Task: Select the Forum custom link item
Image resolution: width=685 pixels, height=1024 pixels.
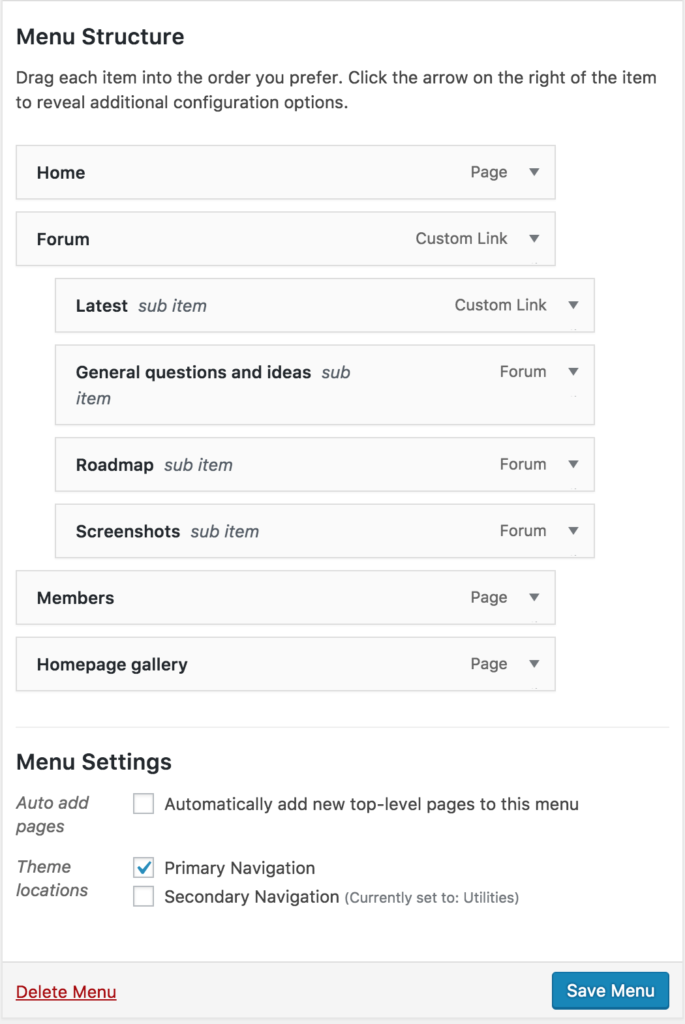Action: (64, 238)
